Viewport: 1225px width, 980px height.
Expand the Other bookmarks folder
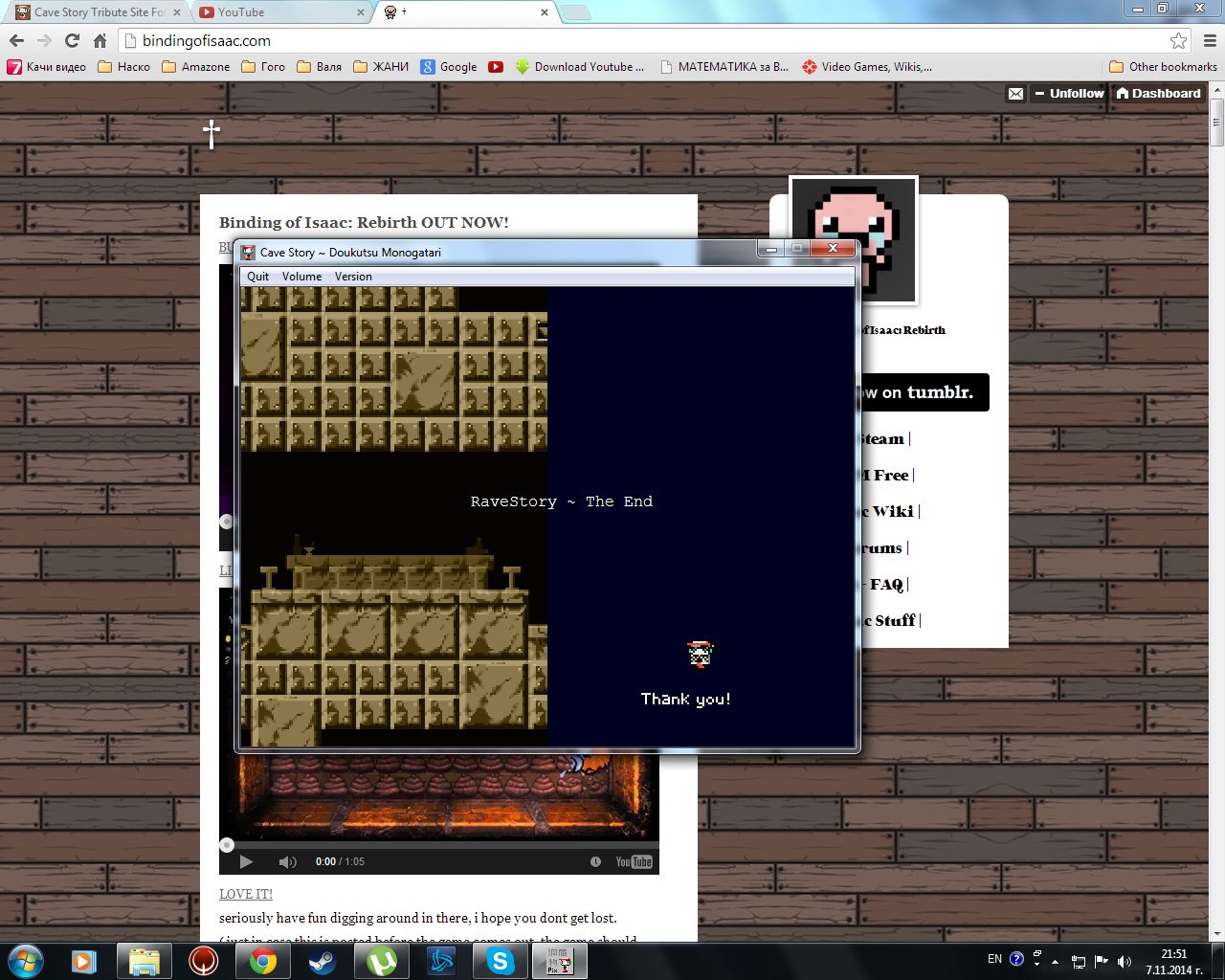(1163, 67)
